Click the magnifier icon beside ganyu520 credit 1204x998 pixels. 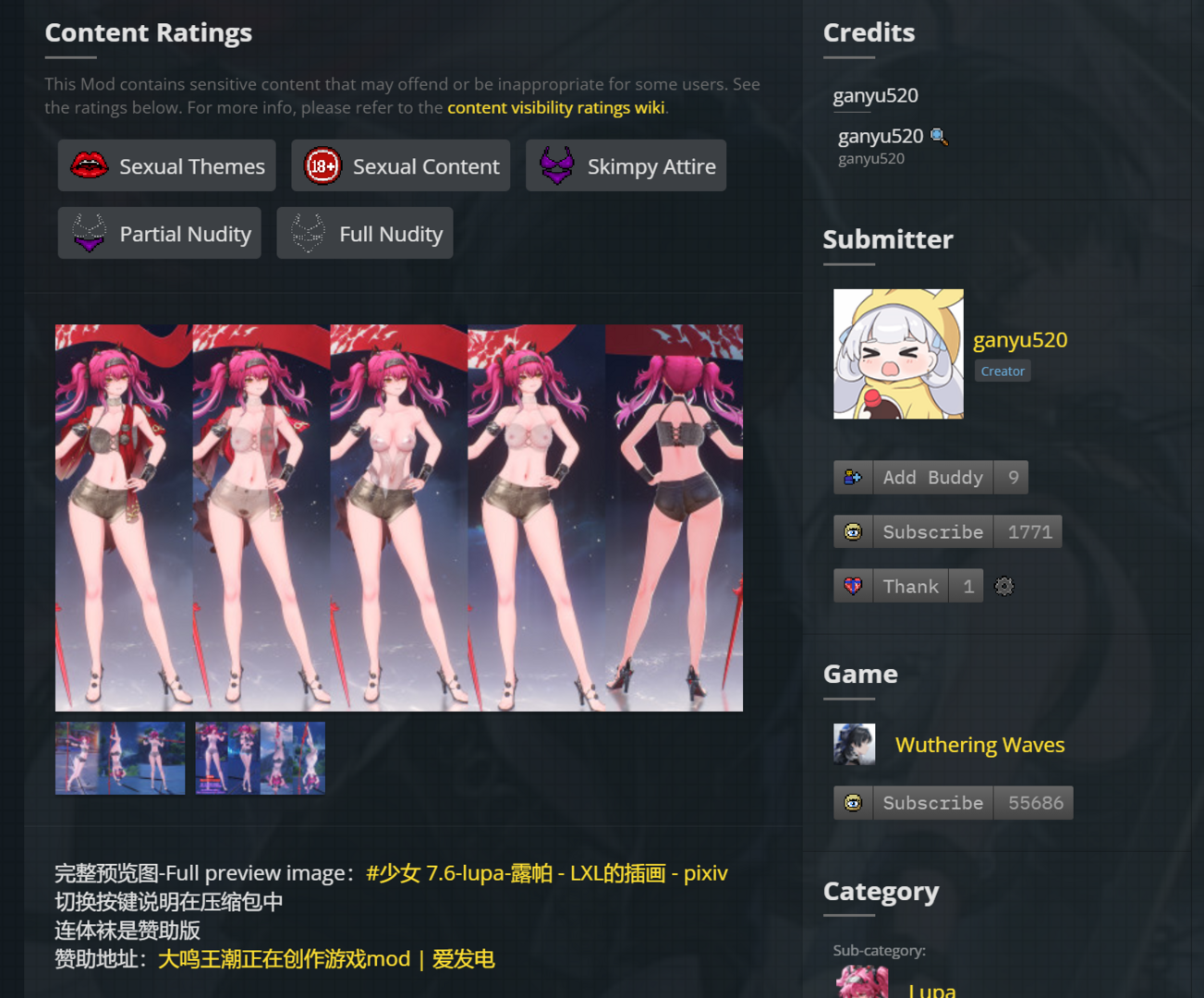pyautogui.click(x=939, y=137)
